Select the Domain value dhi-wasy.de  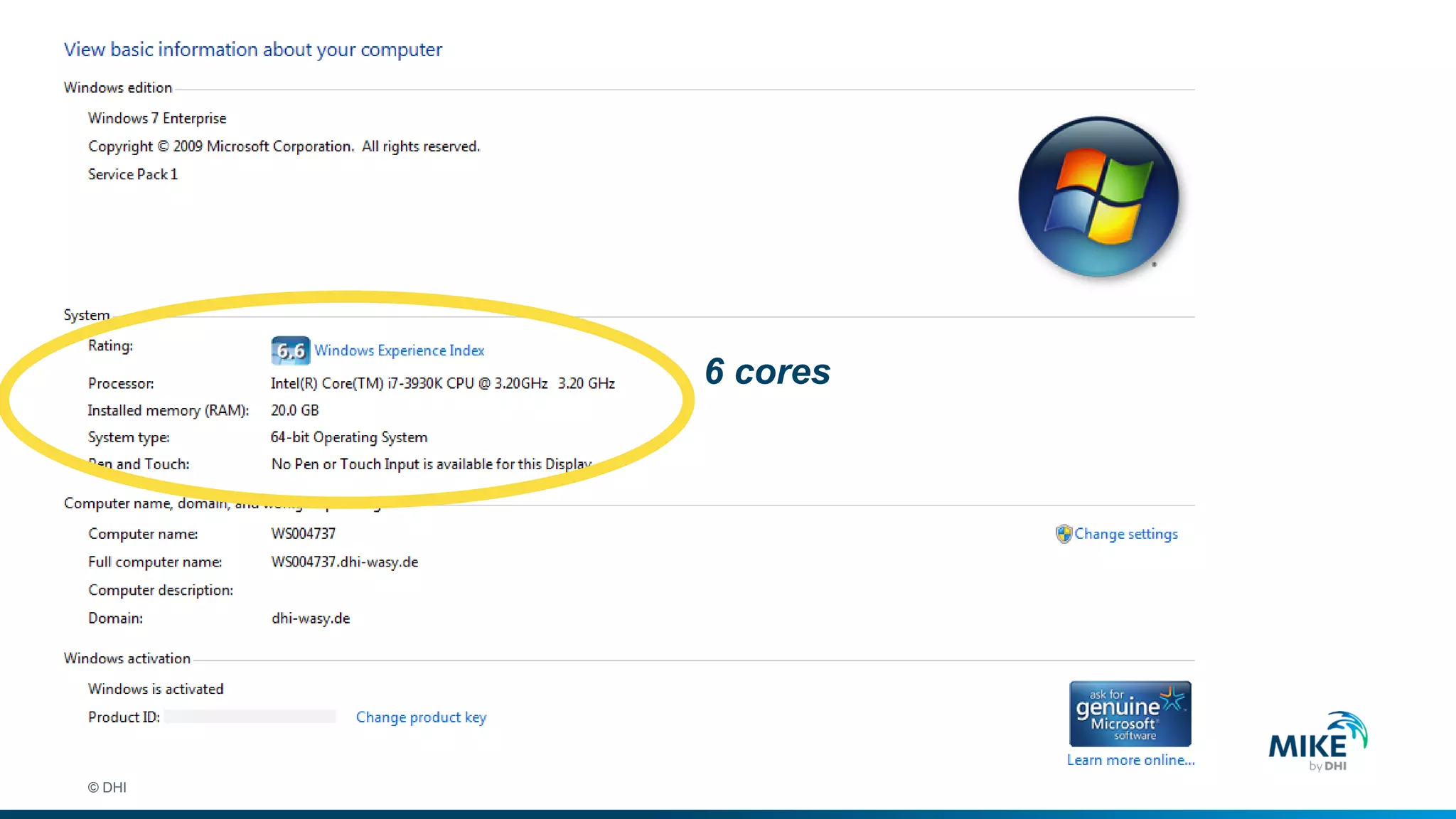311,619
